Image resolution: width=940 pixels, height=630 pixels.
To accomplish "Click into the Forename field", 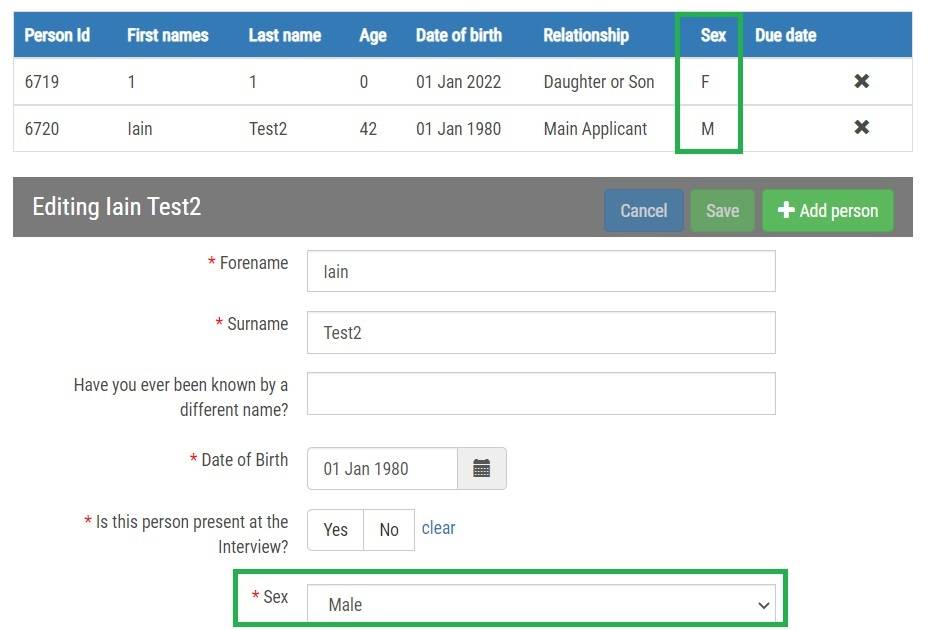I will pyautogui.click(x=541, y=271).
